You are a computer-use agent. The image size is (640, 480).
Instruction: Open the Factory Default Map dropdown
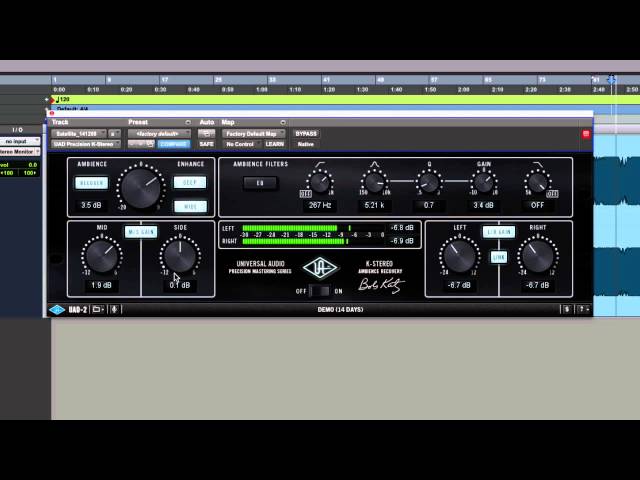(253, 133)
